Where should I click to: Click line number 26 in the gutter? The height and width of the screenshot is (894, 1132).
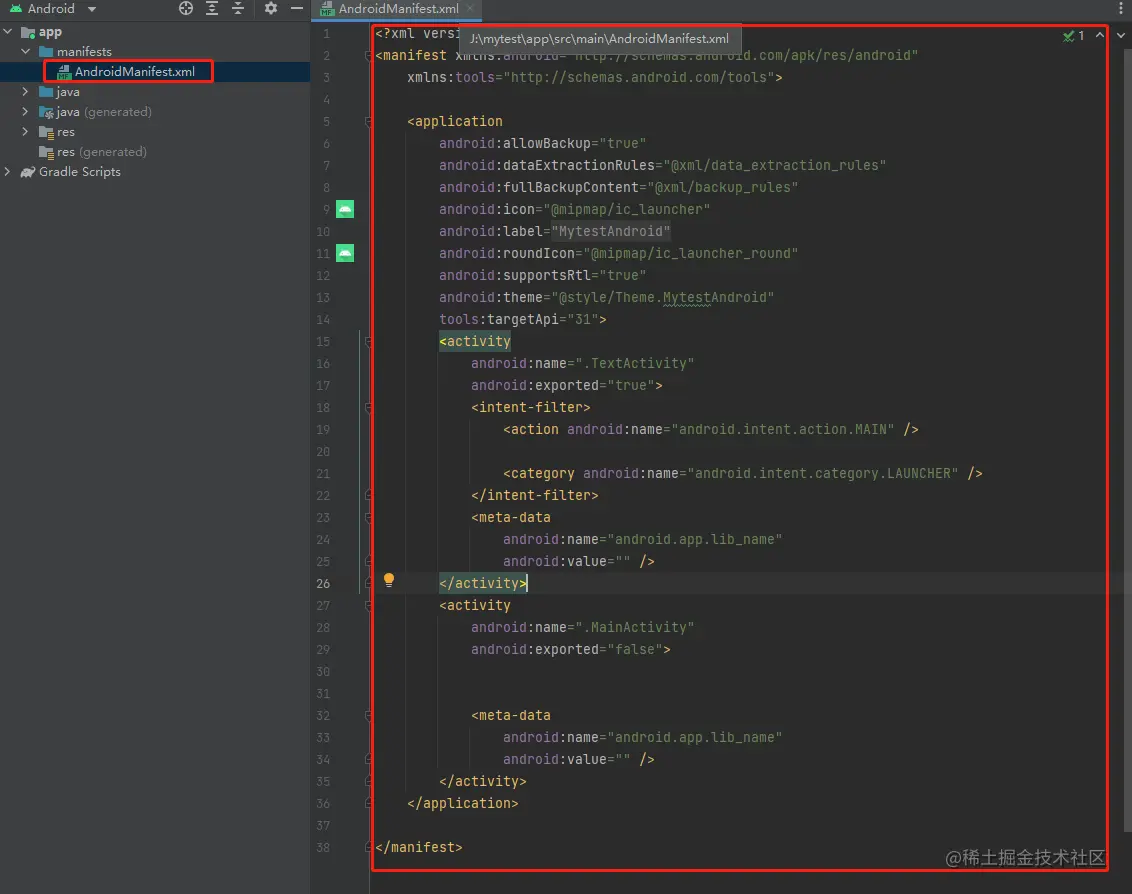coord(323,583)
